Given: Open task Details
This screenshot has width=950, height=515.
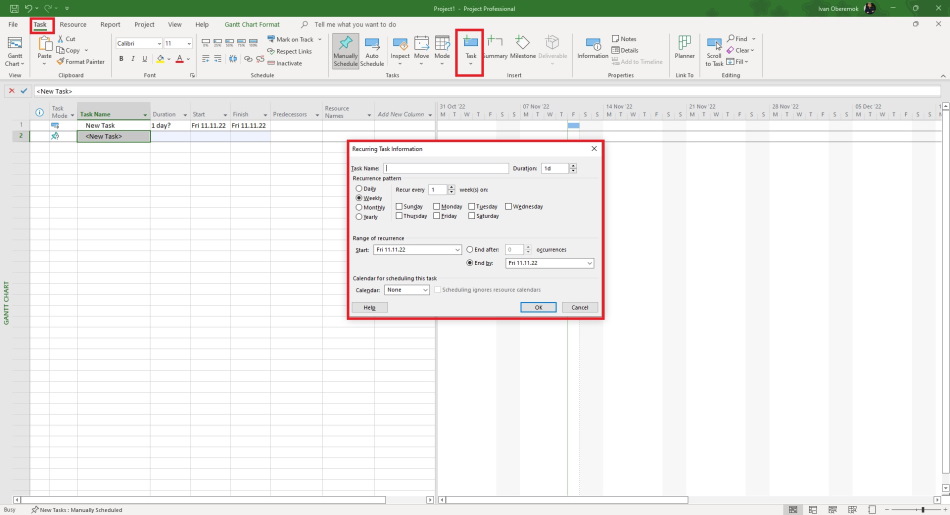Looking at the screenshot, I should pos(625,50).
